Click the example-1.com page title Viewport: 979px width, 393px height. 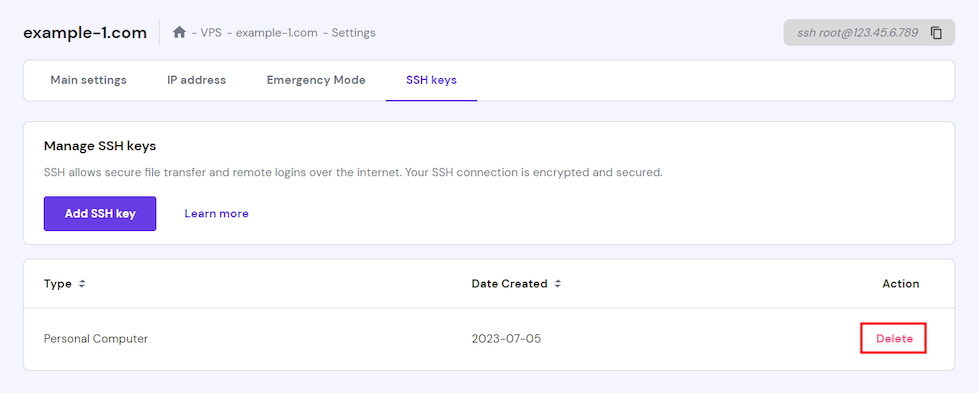85,32
